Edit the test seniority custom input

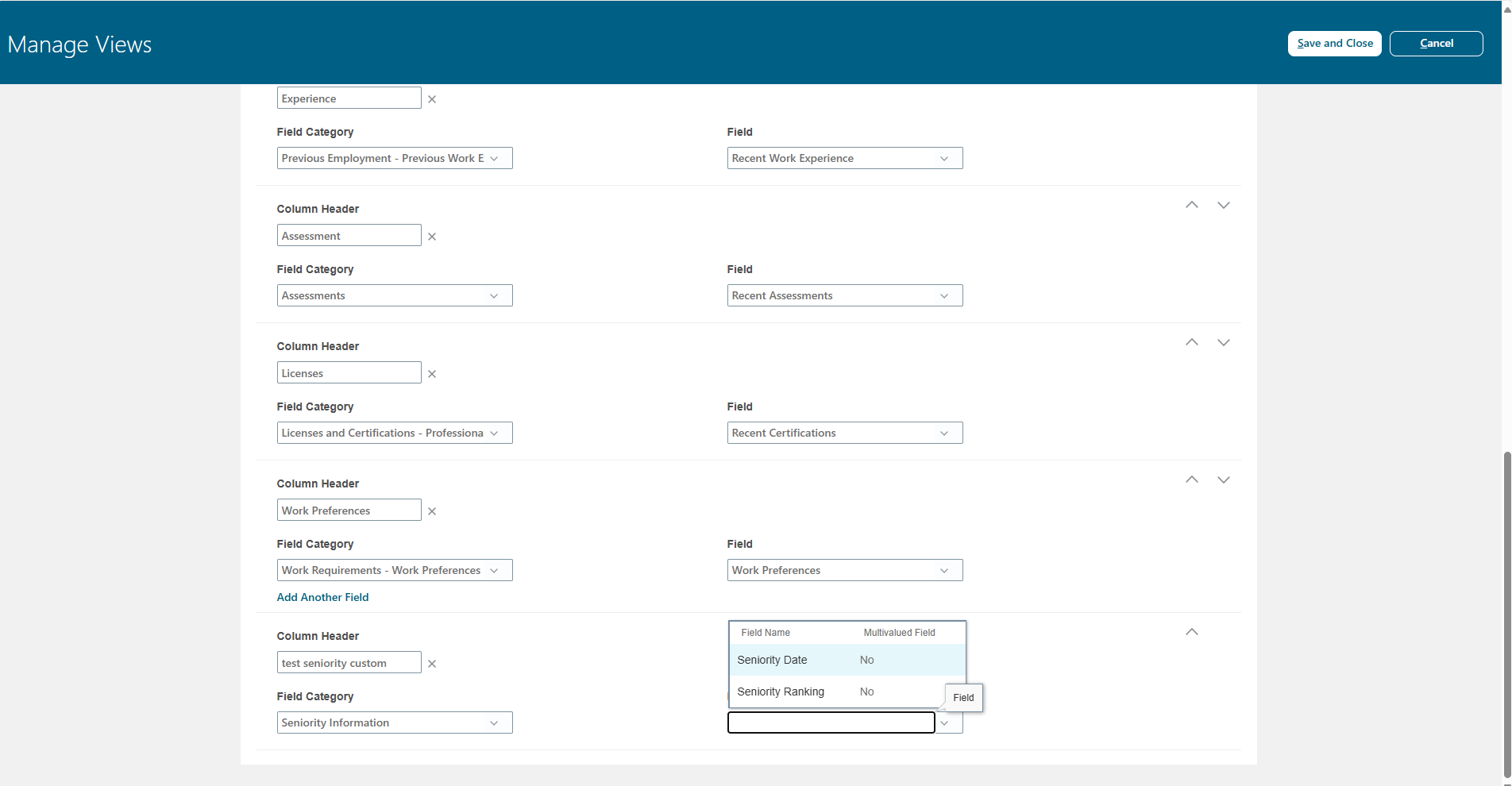pos(349,663)
